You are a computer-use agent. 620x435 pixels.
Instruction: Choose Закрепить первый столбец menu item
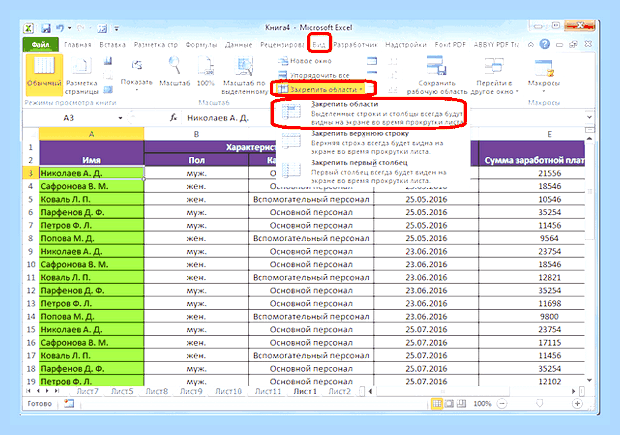(370, 172)
